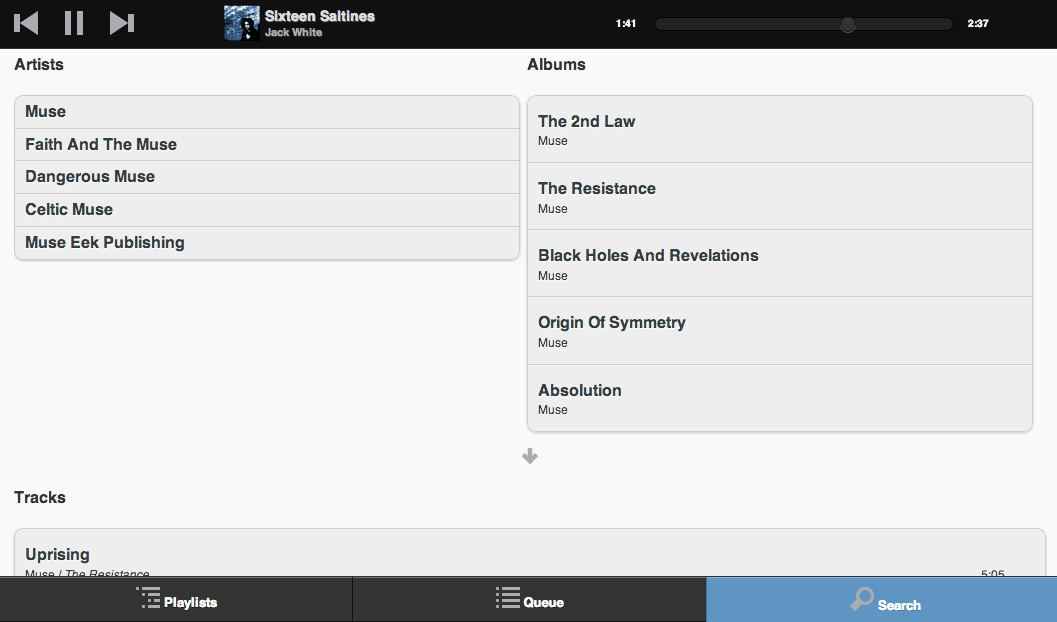Pause the current song
This screenshot has width=1057, height=622.
coord(74,23)
